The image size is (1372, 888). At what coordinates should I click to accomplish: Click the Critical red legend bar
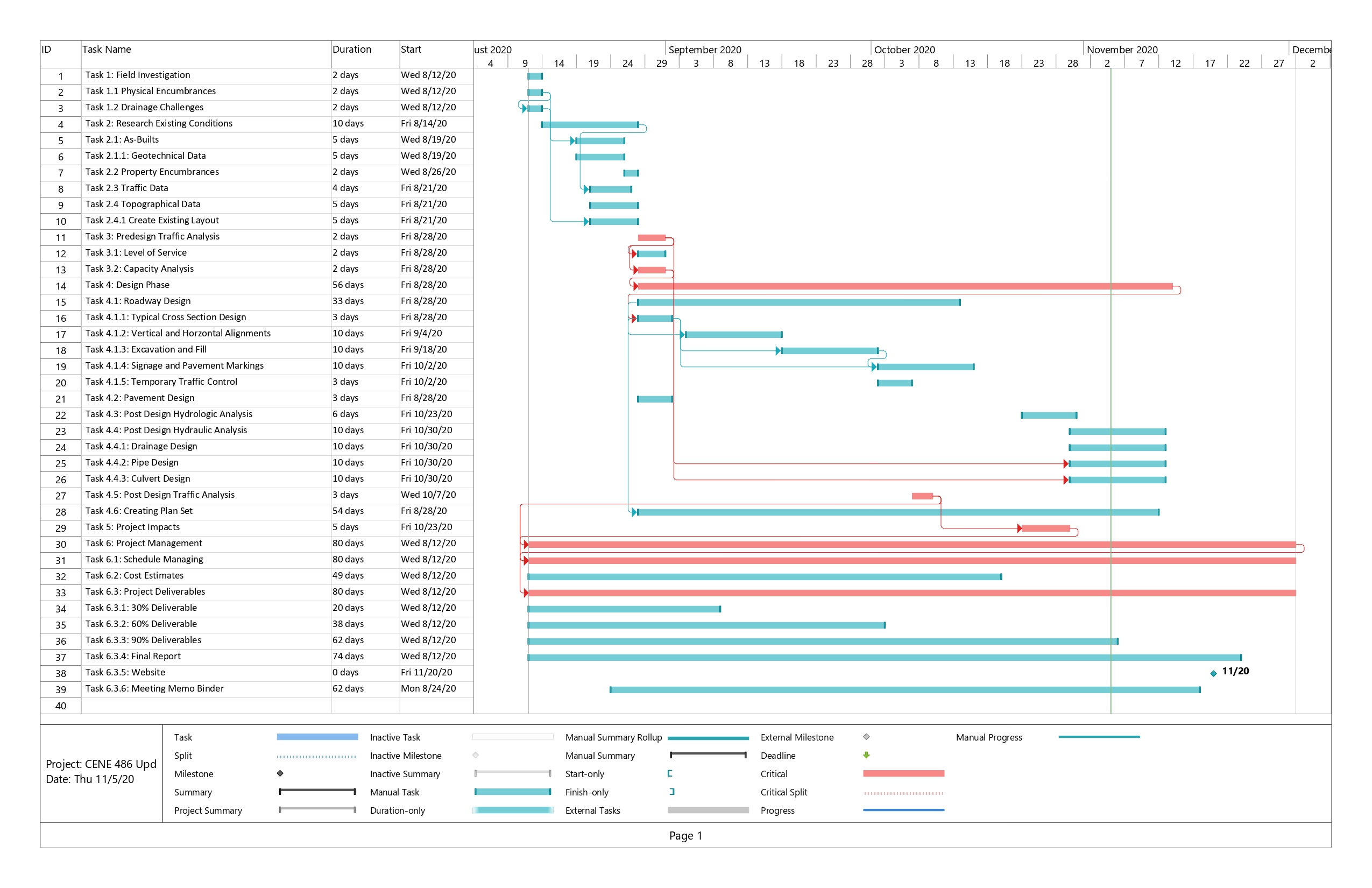[903, 773]
